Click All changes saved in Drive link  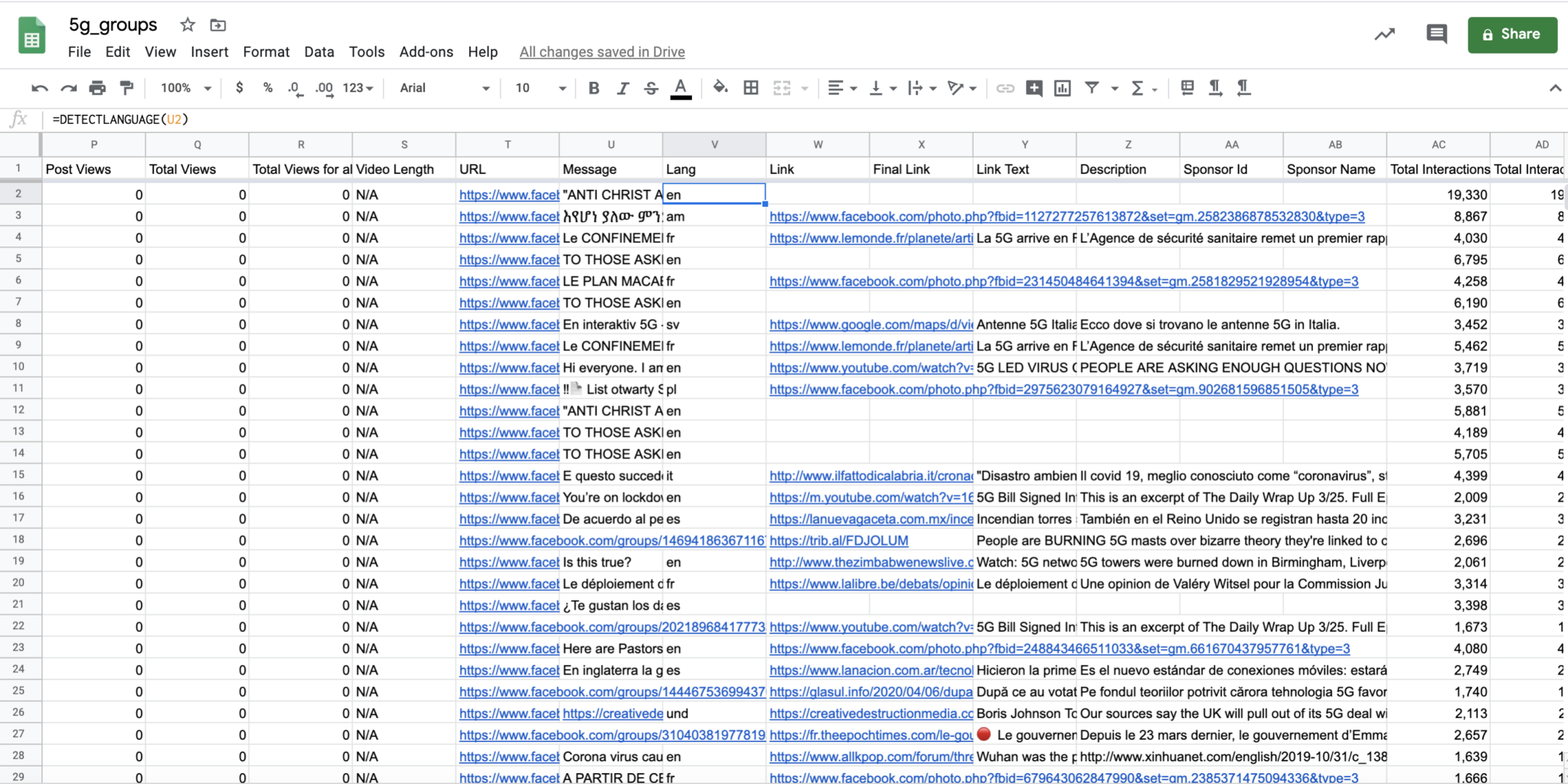tap(602, 52)
